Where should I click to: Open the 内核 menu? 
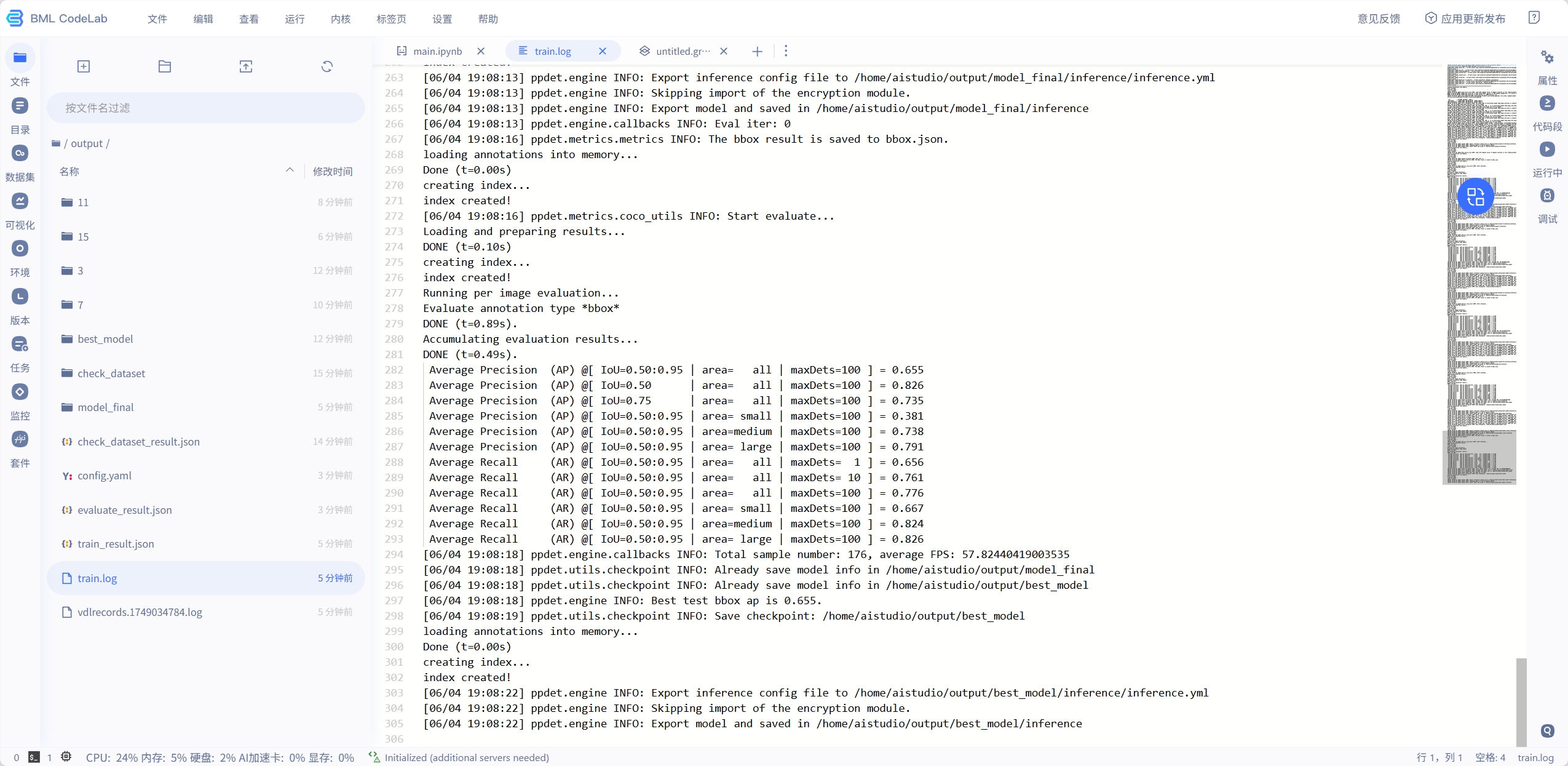tap(340, 19)
